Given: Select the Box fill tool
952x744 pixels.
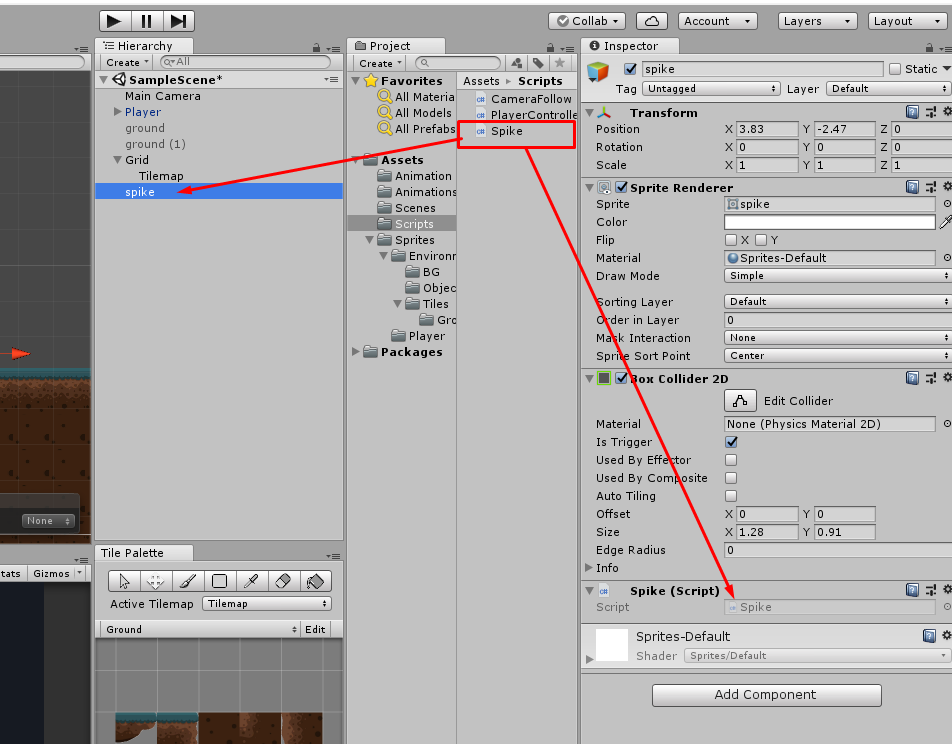Looking at the screenshot, I should (x=219, y=581).
